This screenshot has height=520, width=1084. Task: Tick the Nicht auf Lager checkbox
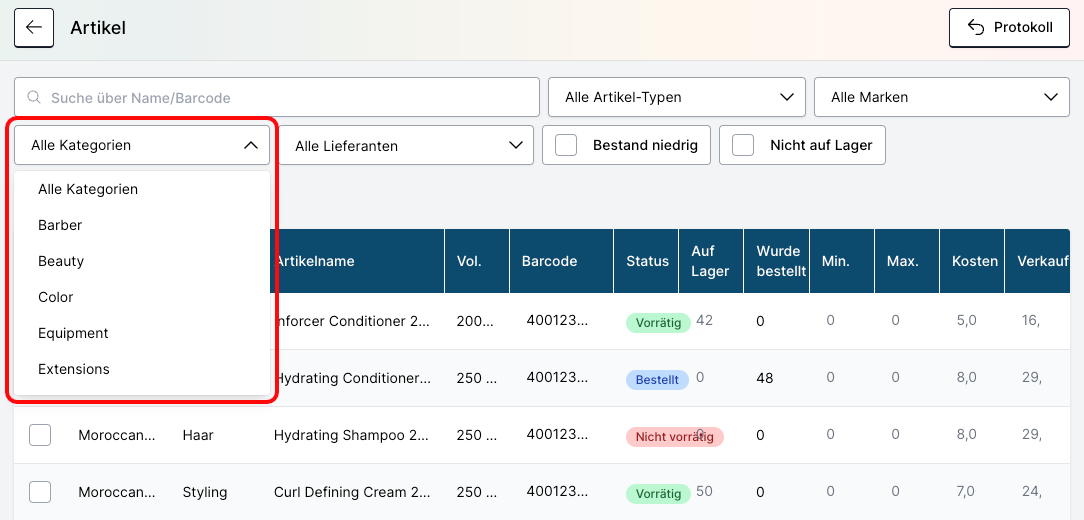pos(743,145)
